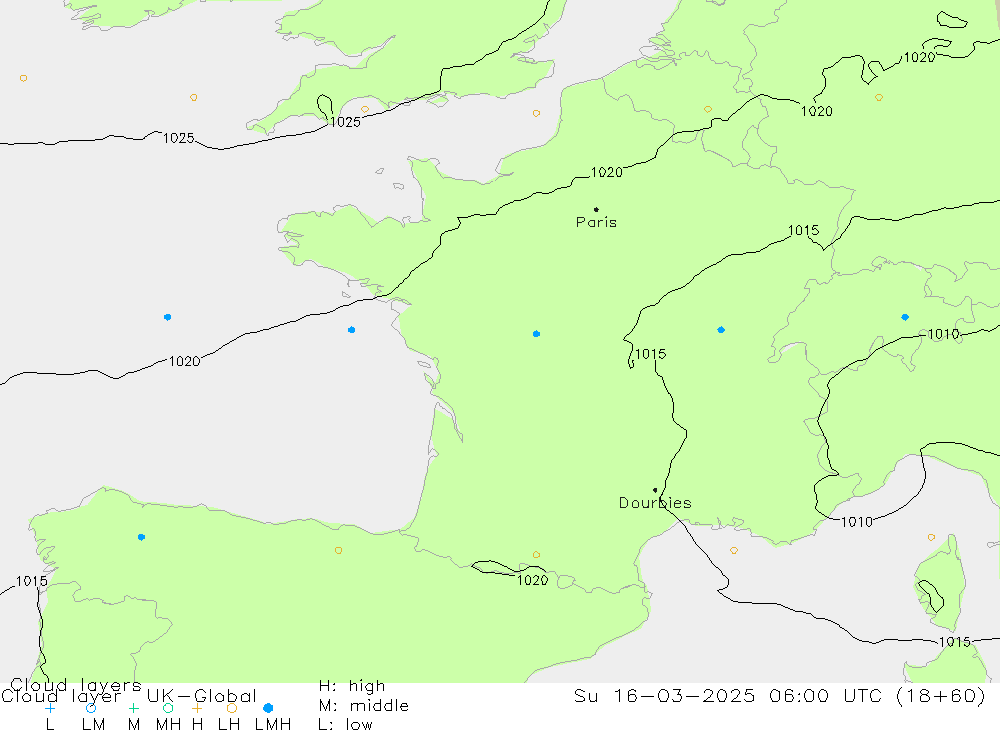The image size is (1000, 733).
Task: Click the Paris city label
Action: pos(596,222)
